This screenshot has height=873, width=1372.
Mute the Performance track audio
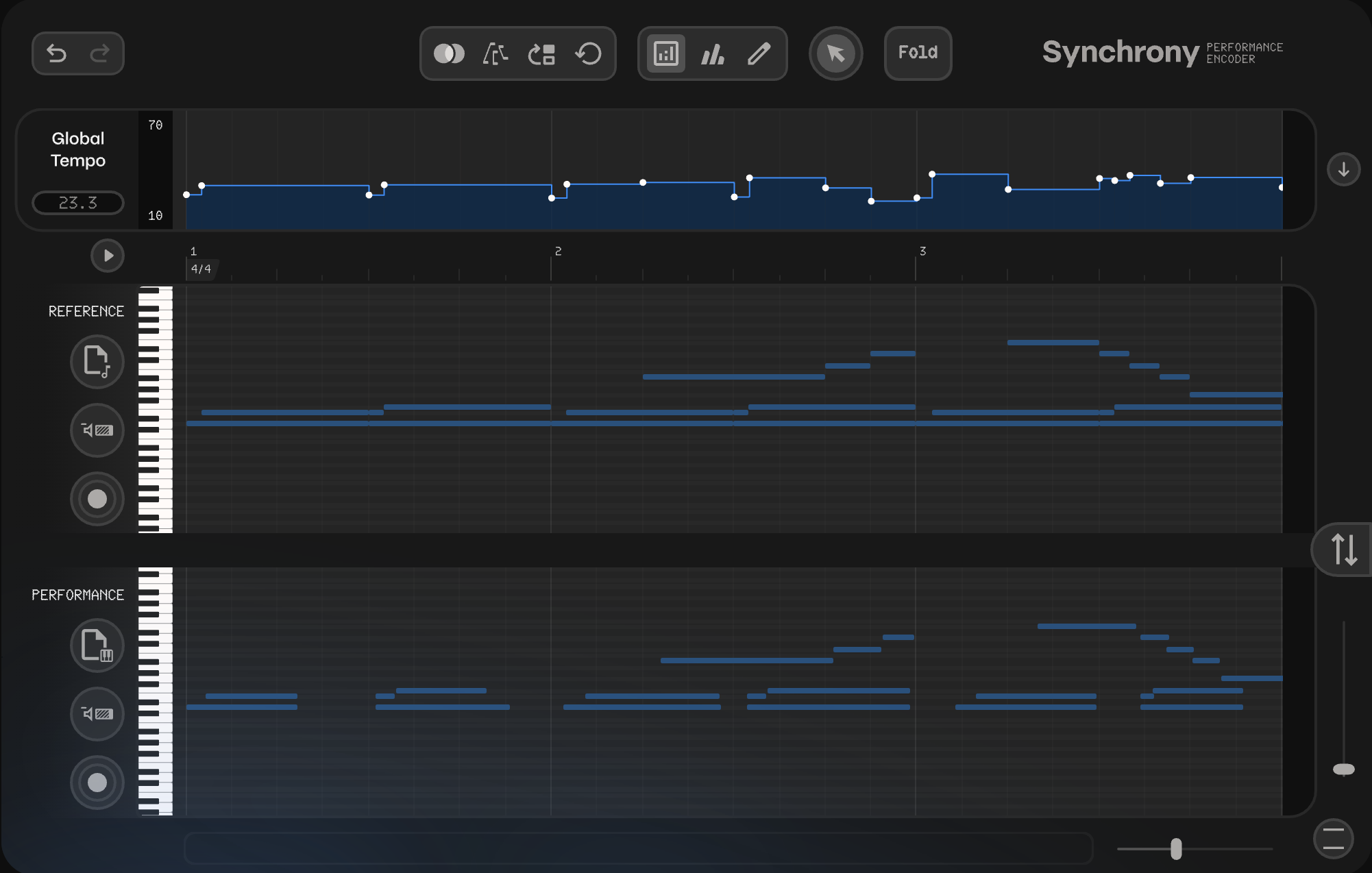pos(97,713)
